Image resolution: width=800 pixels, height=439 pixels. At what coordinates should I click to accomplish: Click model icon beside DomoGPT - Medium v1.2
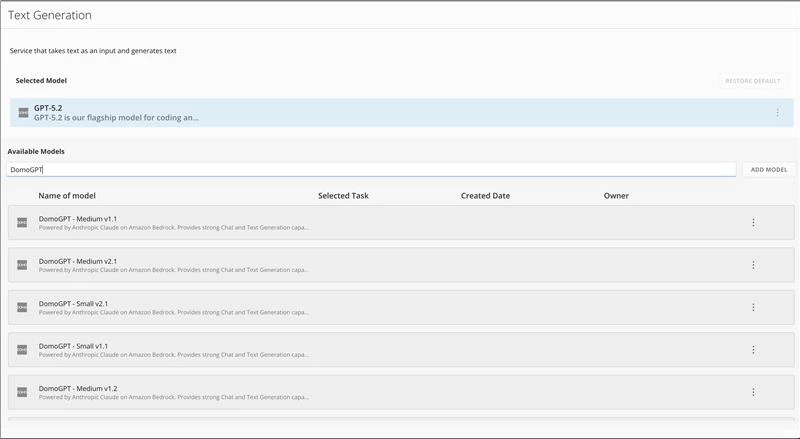tap(22, 392)
